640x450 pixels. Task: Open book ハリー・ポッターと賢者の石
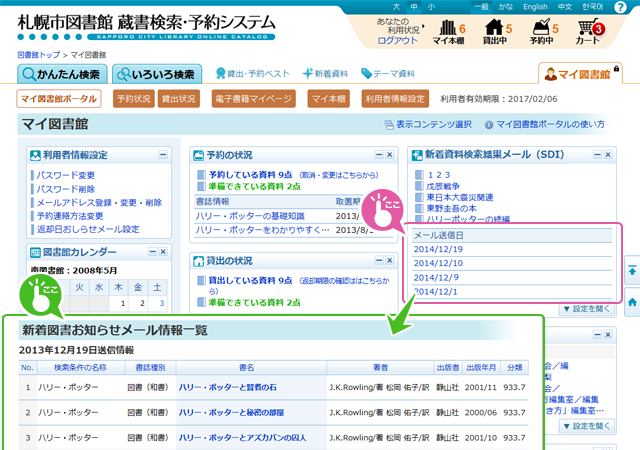coord(227,388)
